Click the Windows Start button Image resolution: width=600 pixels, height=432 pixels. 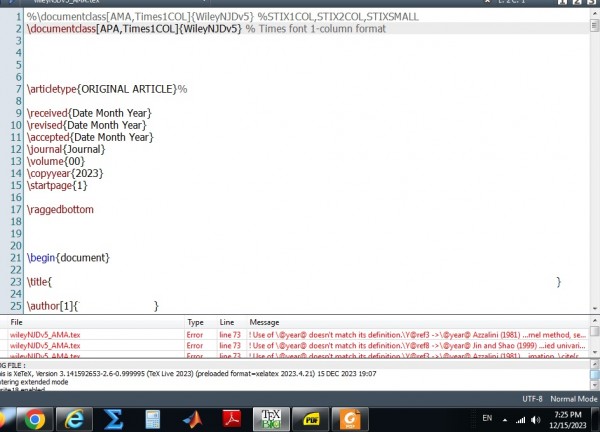pos(5,418)
